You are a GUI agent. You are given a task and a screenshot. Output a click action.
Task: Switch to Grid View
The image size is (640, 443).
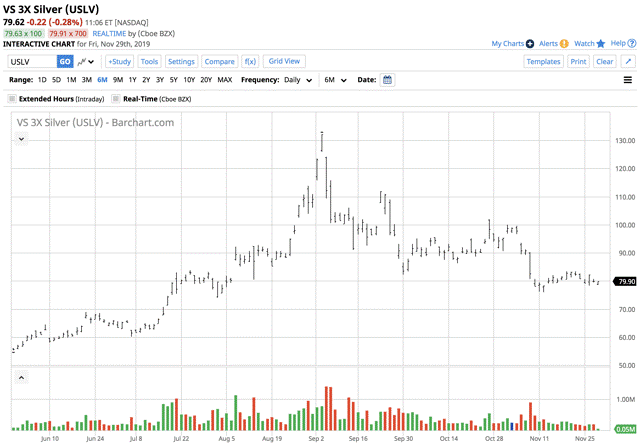coord(284,61)
